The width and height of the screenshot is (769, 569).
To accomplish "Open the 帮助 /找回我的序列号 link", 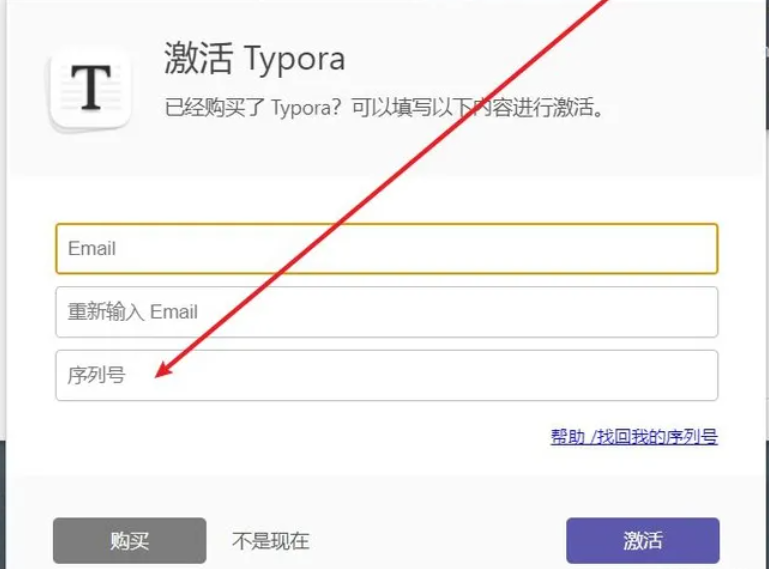I will click(634, 437).
